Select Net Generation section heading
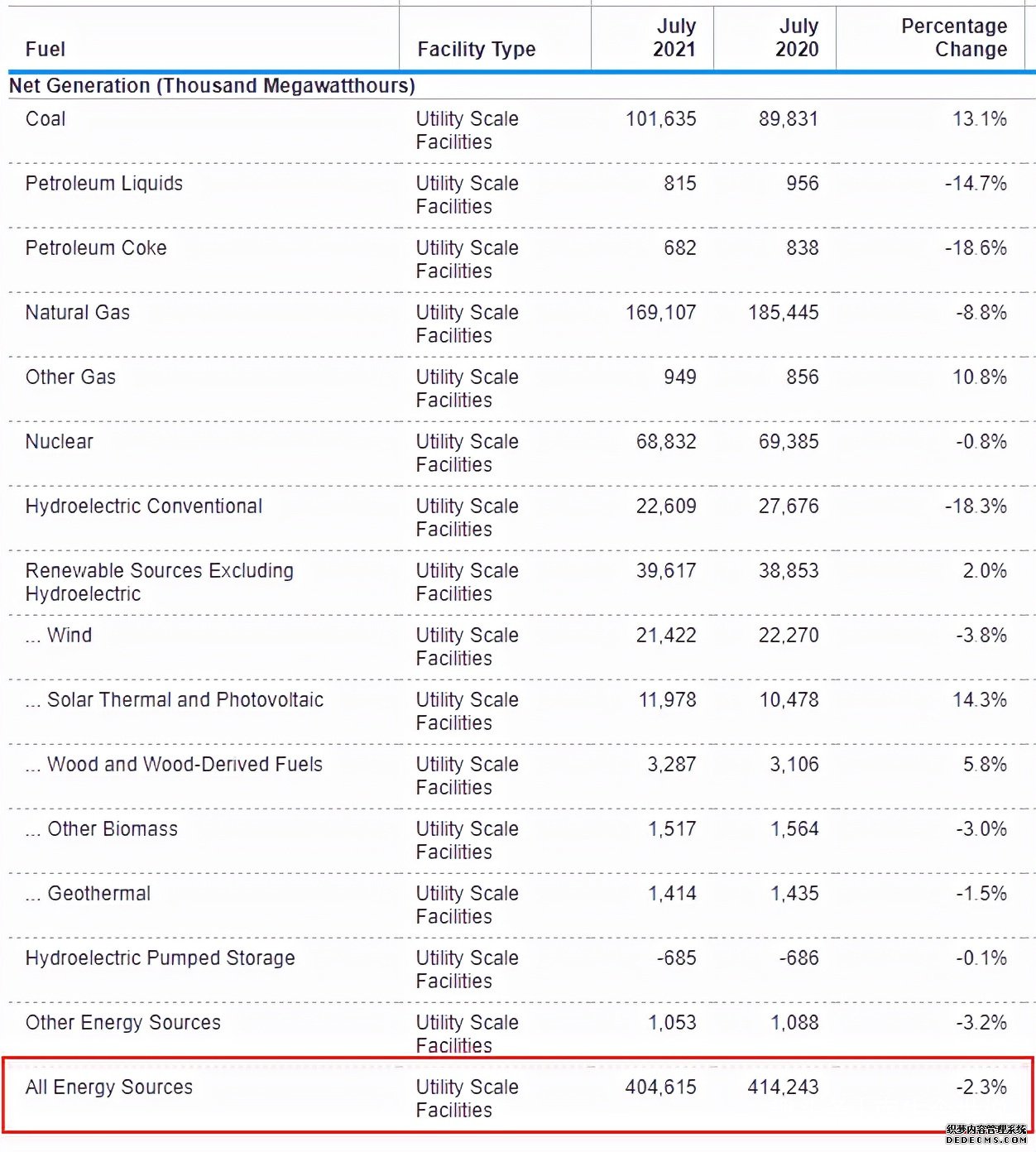The width and height of the screenshot is (1036, 1152). tap(212, 86)
